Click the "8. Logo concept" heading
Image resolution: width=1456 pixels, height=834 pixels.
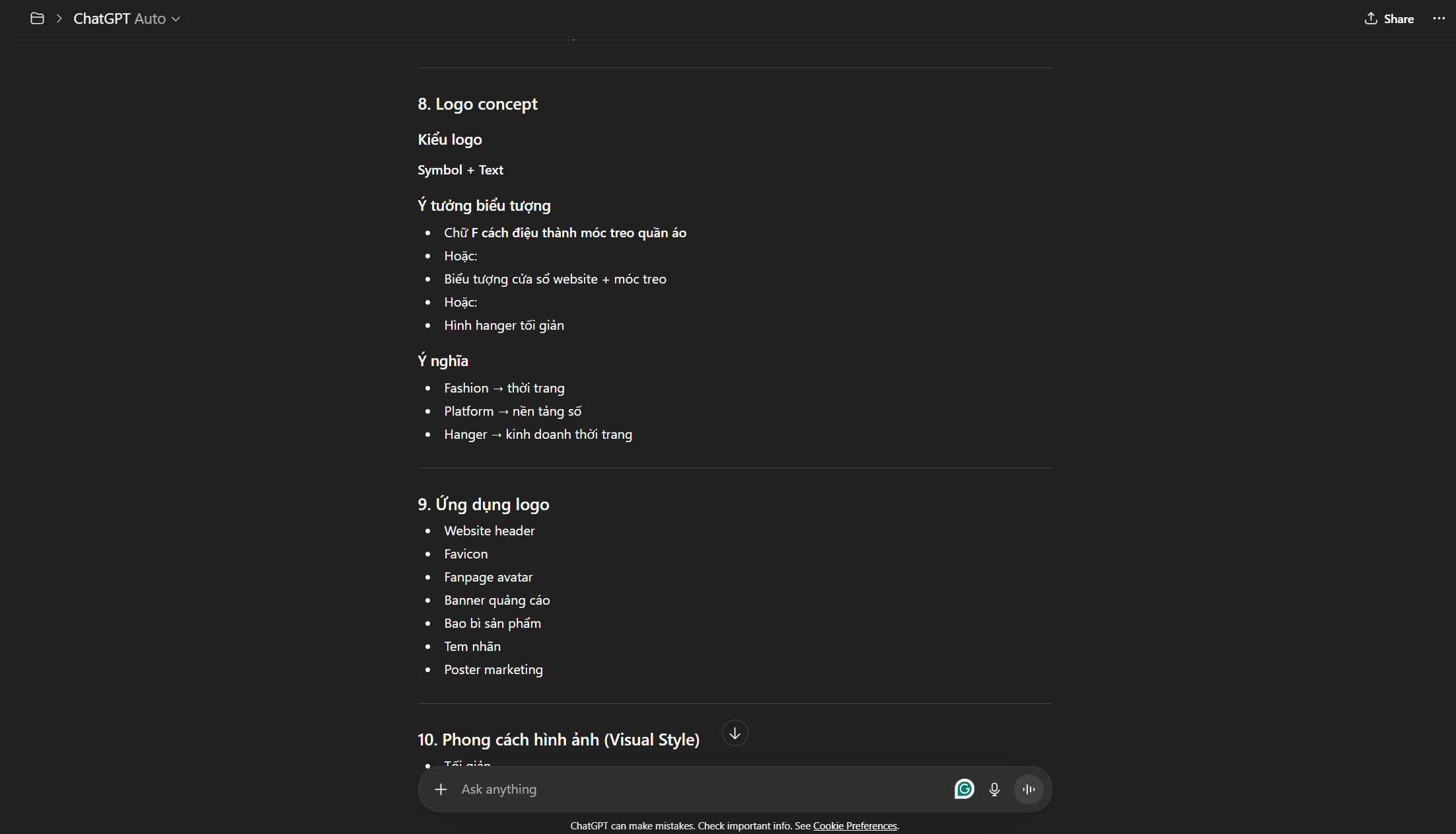click(477, 104)
